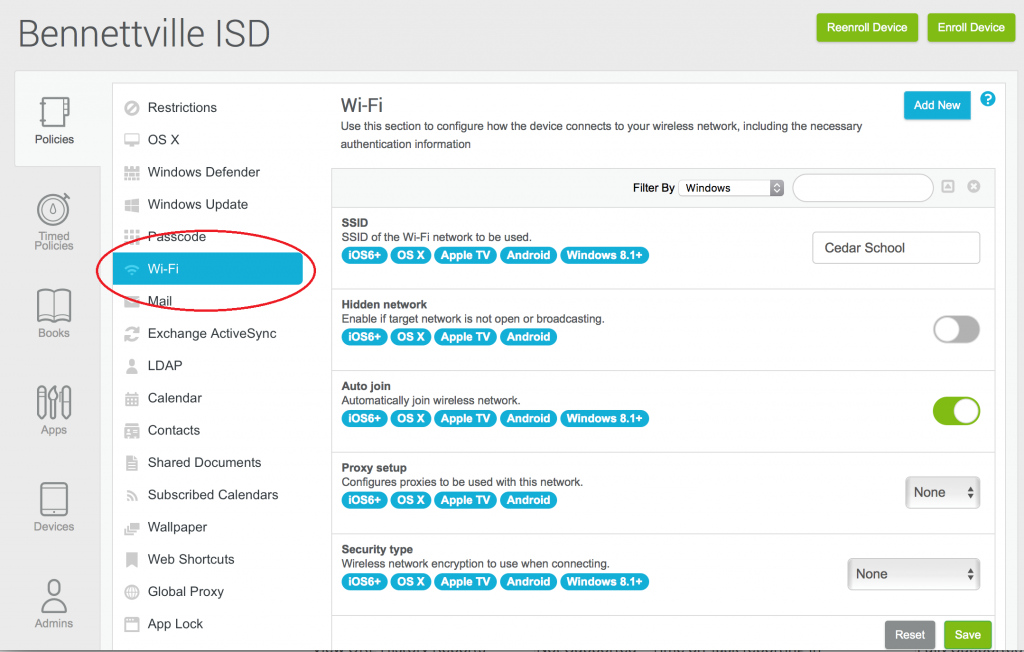Open the Filter By Windows dropdown
The height and width of the screenshot is (652, 1024).
(x=731, y=188)
